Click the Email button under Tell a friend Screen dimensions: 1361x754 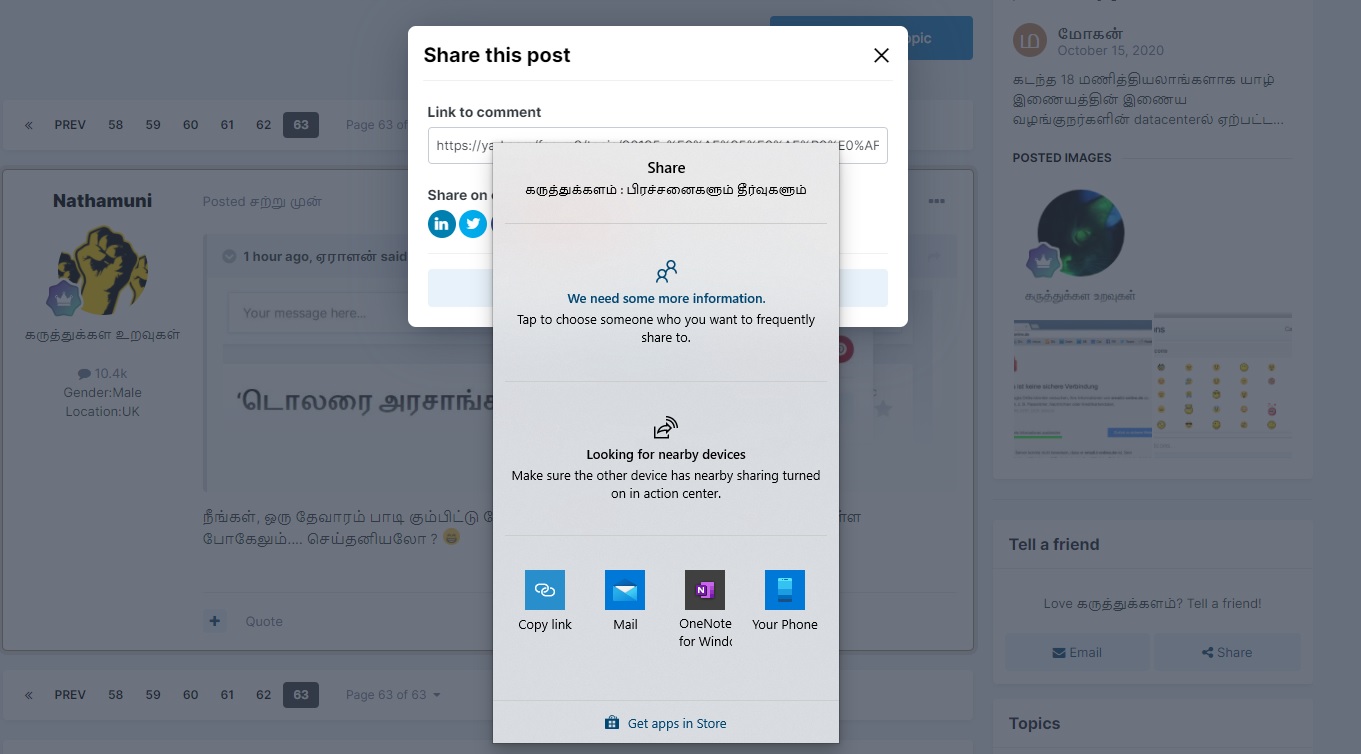pos(1077,652)
